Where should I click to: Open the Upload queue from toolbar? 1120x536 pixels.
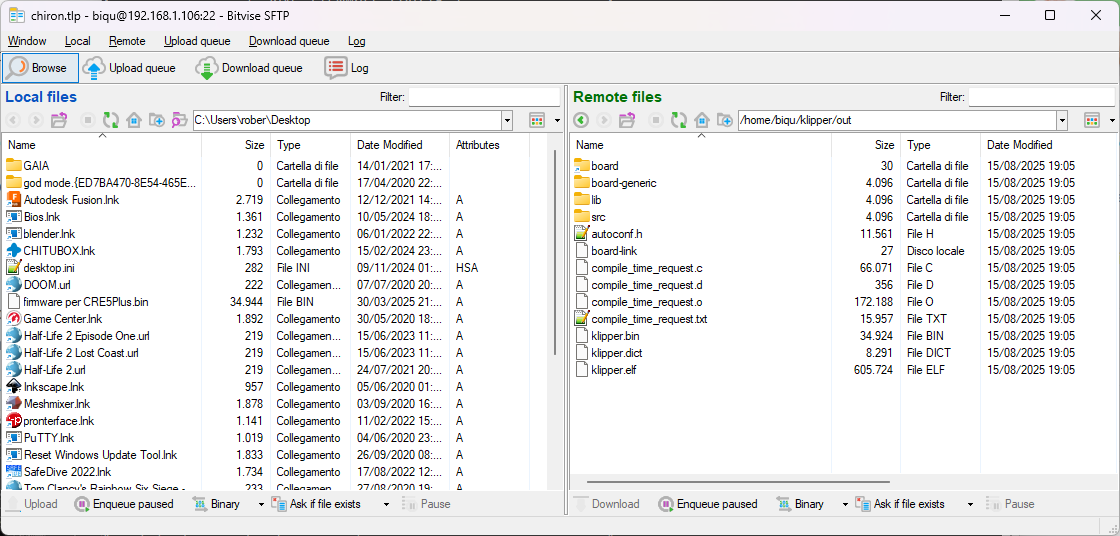pyautogui.click(x=129, y=68)
